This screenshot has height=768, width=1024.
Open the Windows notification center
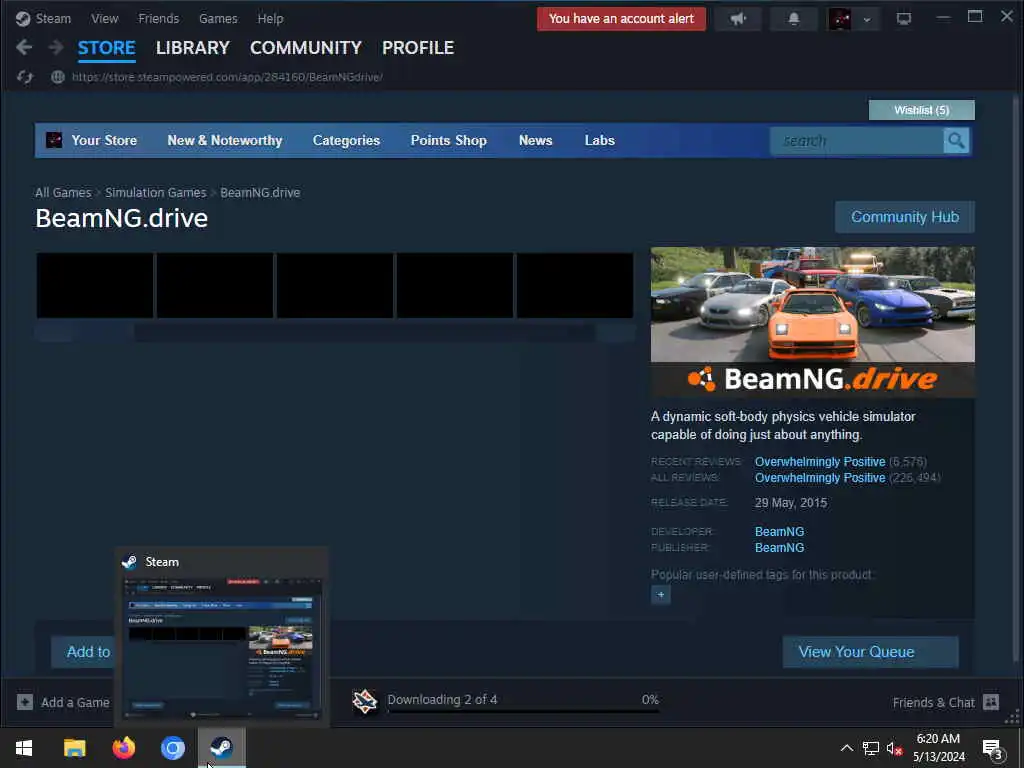pos(993,748)
